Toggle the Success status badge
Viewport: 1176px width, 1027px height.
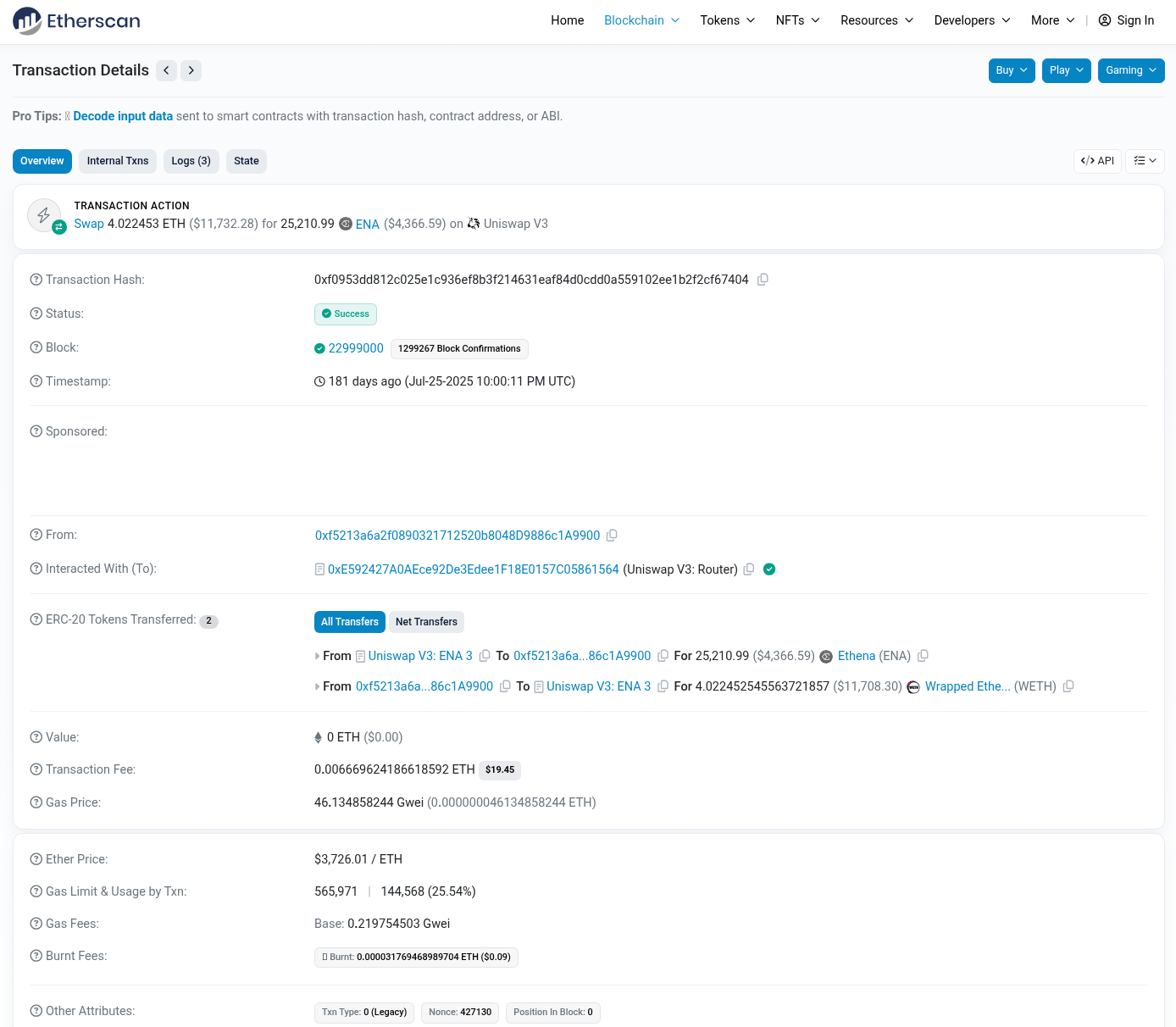pyautogui.click(x=346, y=314)
